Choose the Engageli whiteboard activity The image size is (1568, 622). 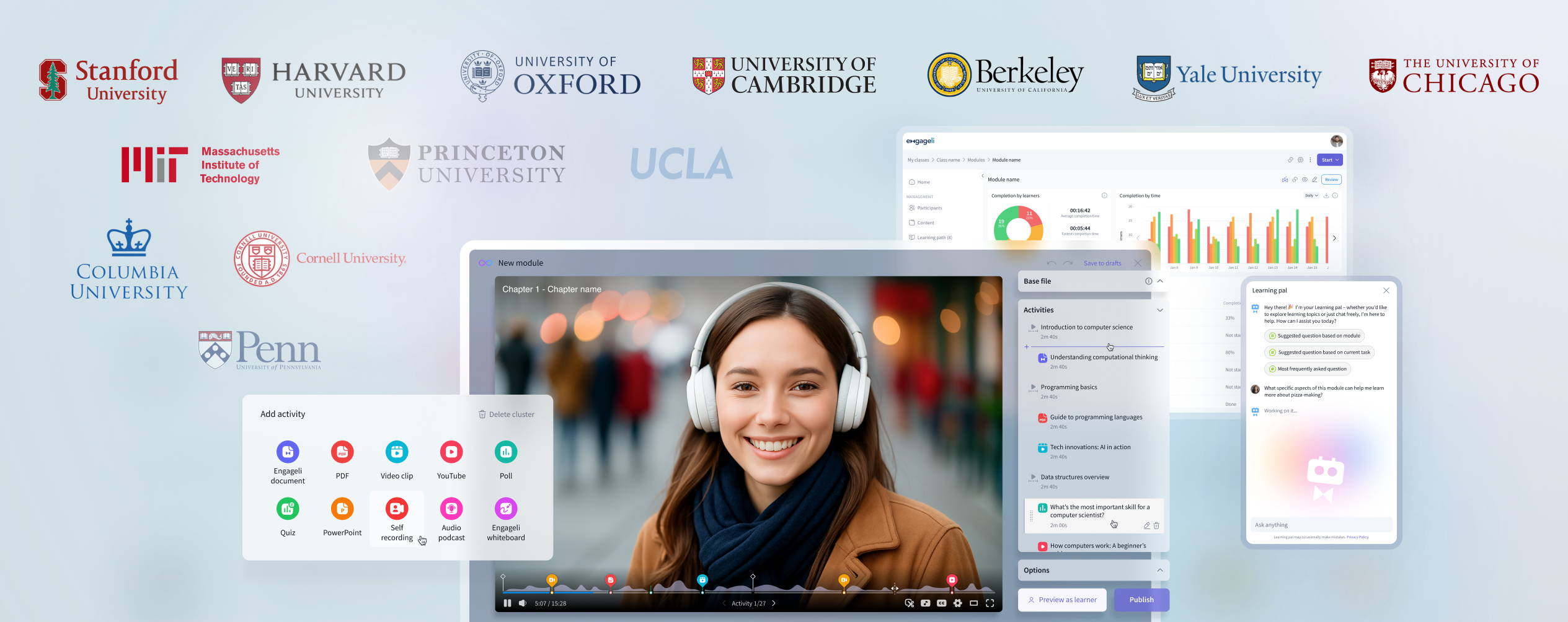(x=505, y=509)
